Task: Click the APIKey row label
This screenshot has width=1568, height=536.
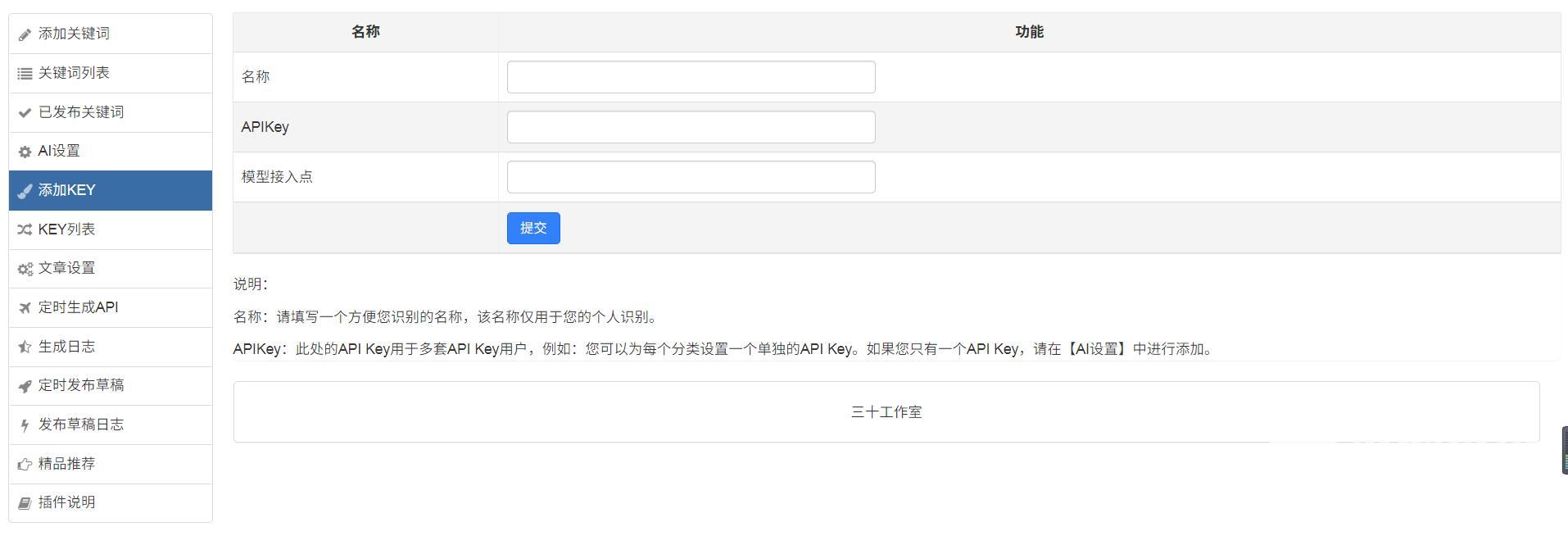Action: point(265,127)
